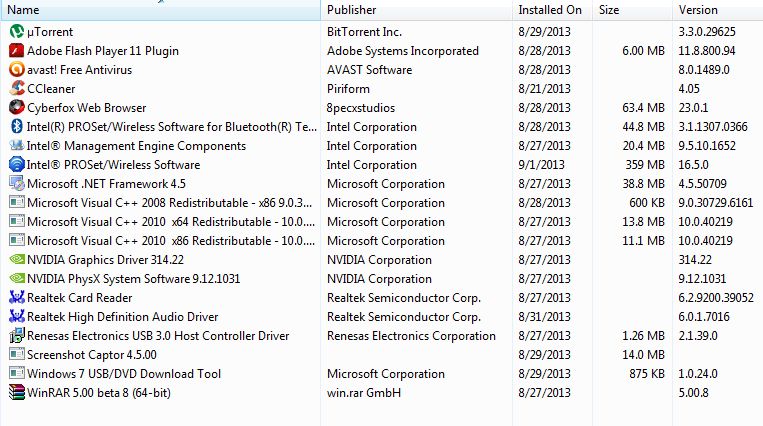Select the Realtek High Definition Audio icon
The width and height of the screenshot is (763, 426).
pyautogui.click(x=16, y=317)
